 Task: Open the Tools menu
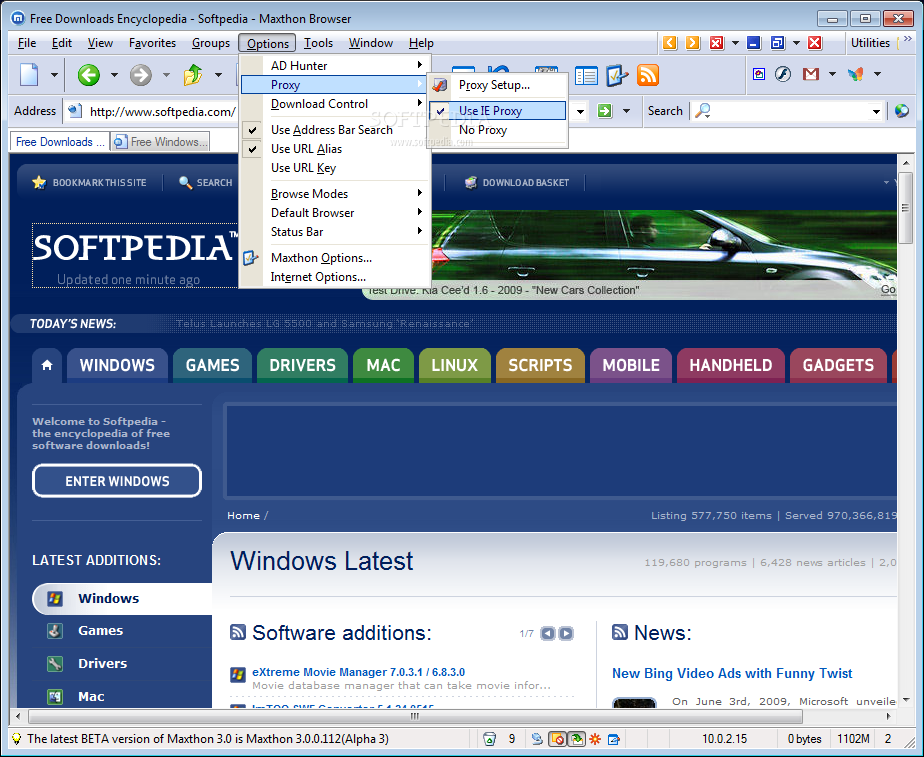318,43
